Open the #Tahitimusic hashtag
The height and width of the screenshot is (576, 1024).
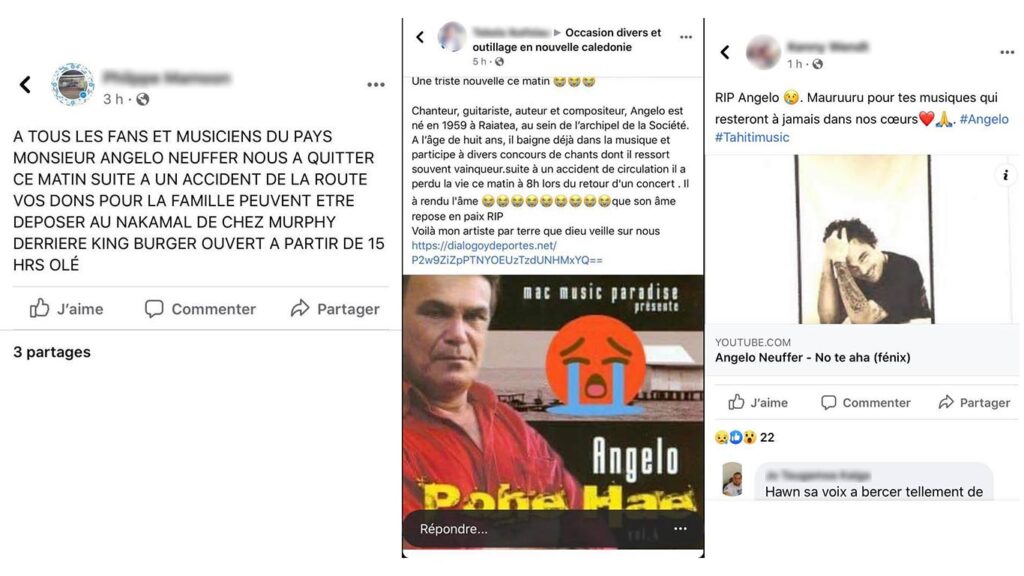752,137
